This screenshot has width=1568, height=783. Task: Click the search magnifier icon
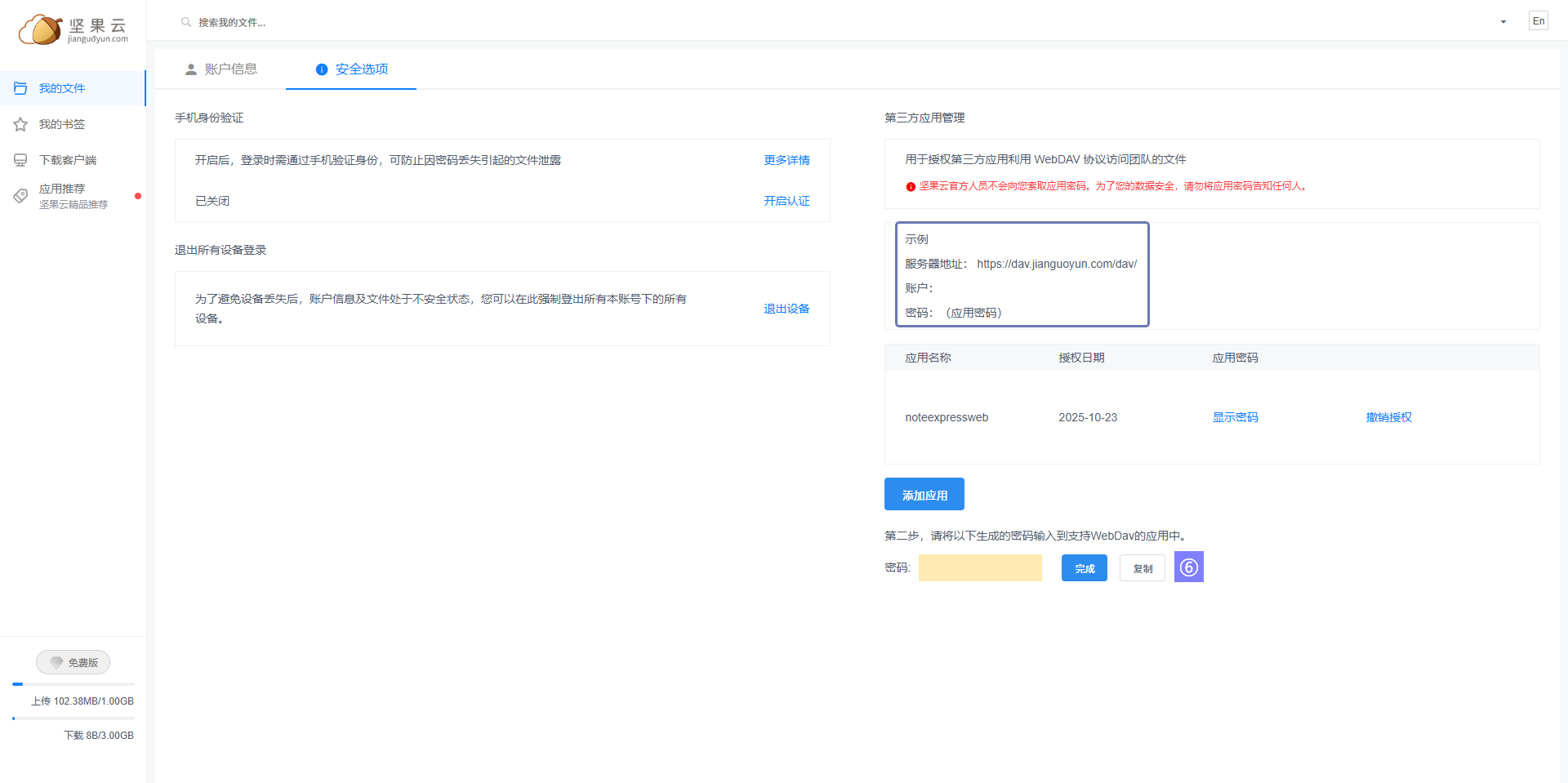pyautogui.click(x=186, y=22)
